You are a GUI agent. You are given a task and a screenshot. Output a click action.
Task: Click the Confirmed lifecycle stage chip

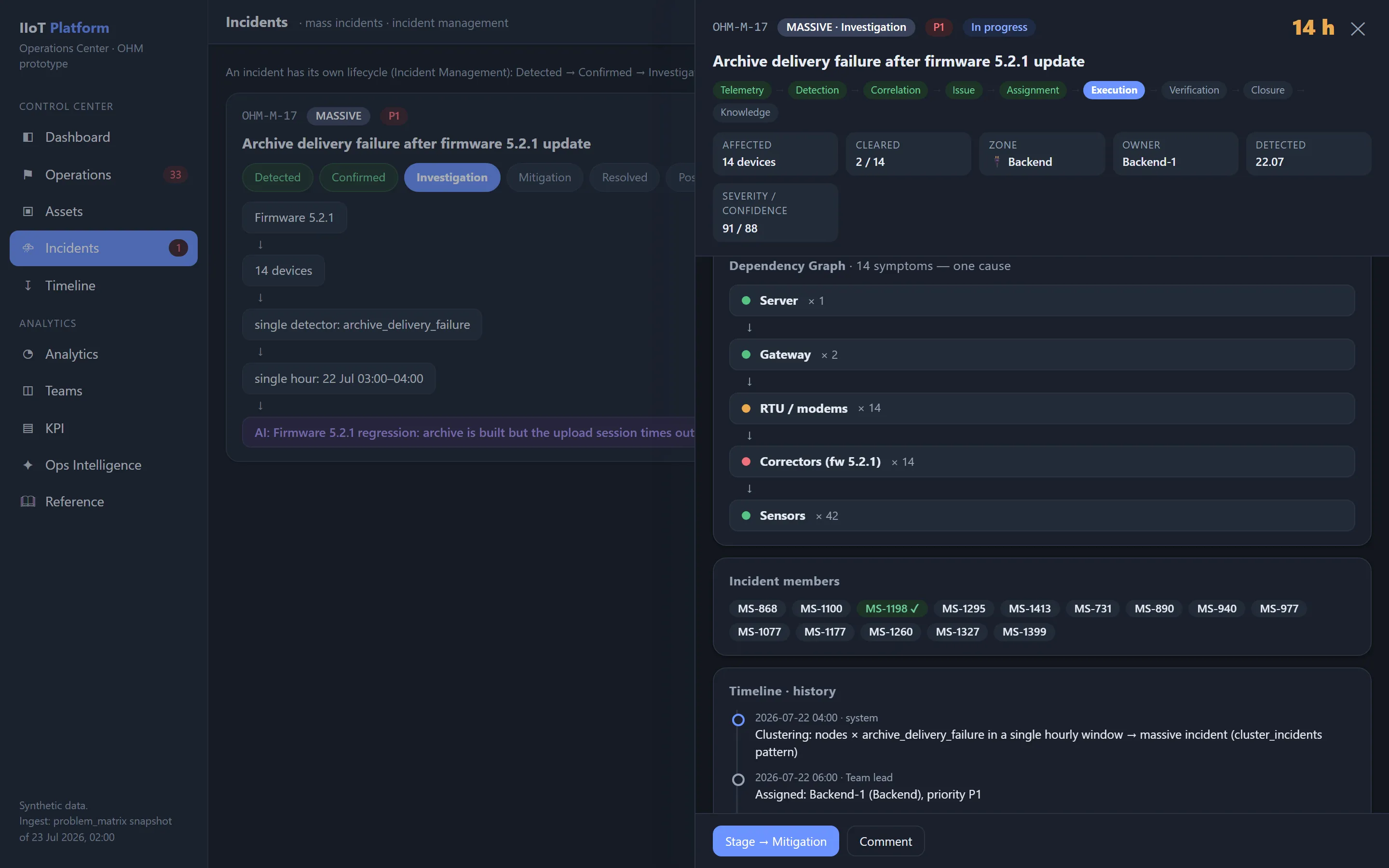358,177
